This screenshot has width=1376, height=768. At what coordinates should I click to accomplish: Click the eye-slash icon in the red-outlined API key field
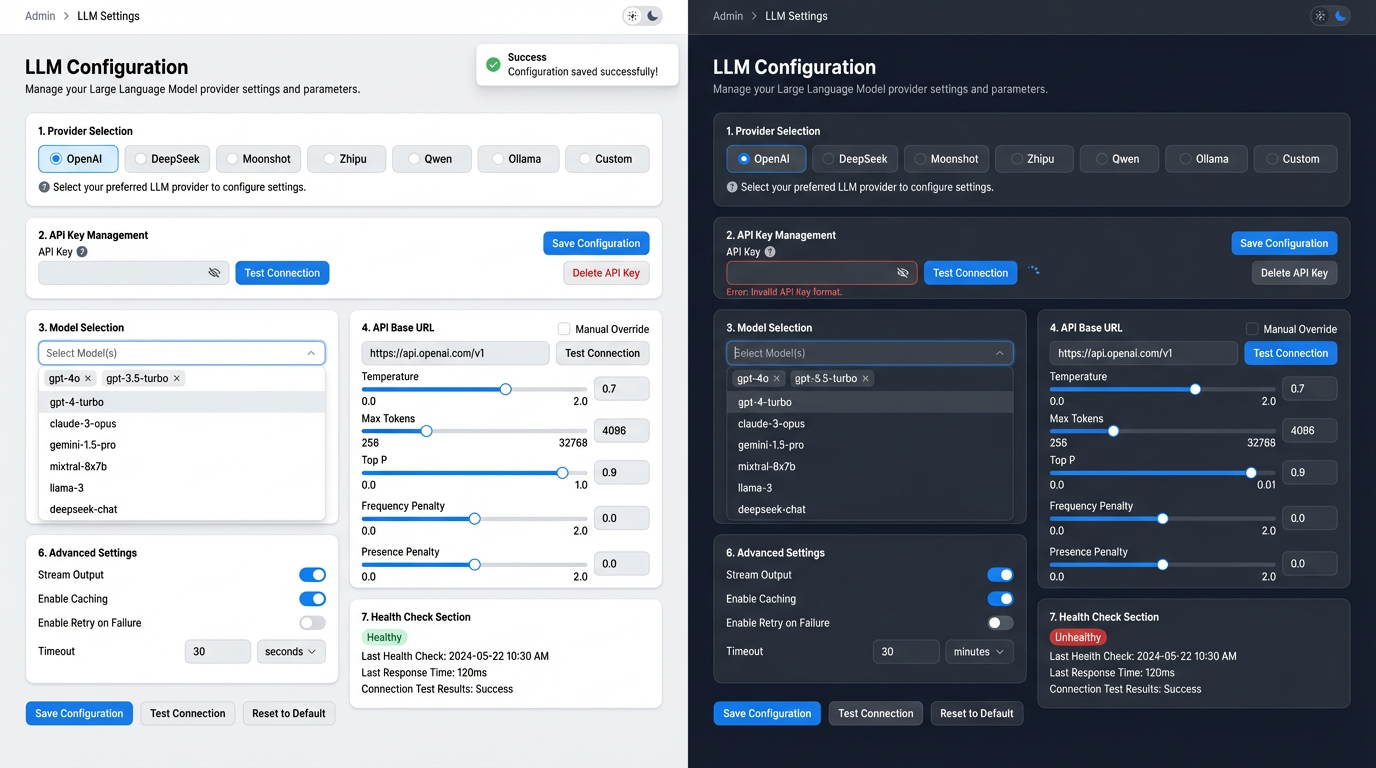pyautogui.click(x=903, y=273)
